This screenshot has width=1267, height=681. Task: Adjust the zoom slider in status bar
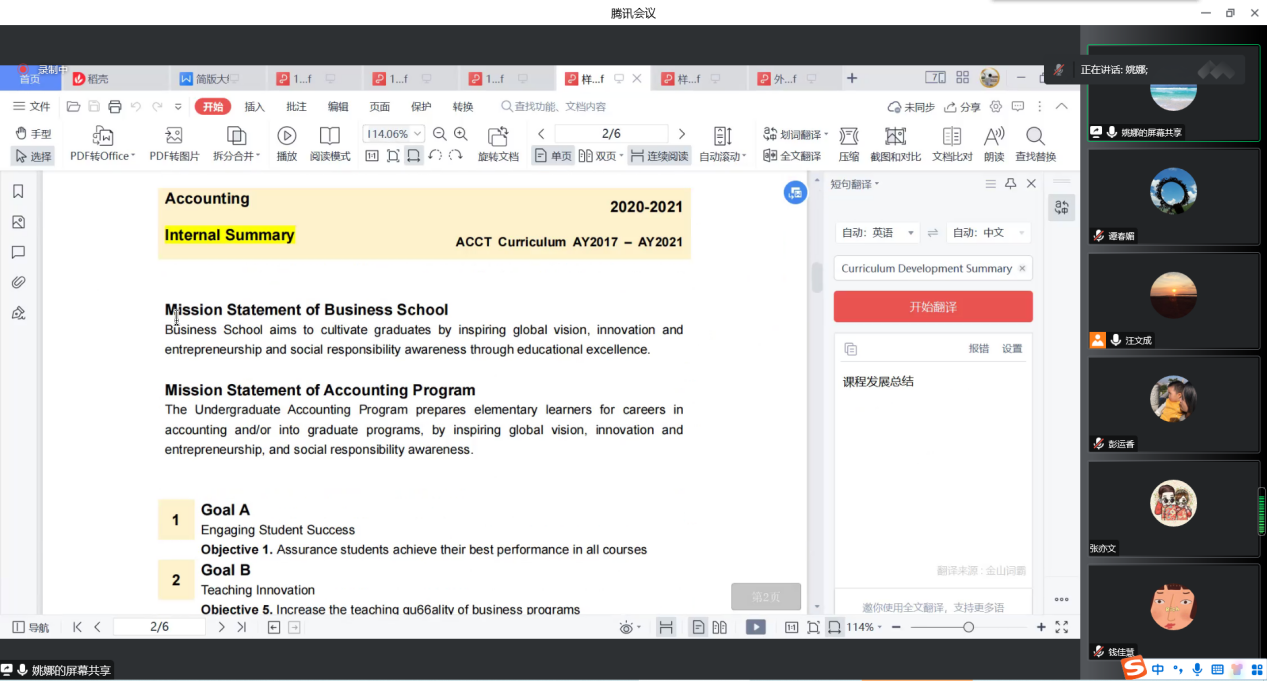point(968,627)
